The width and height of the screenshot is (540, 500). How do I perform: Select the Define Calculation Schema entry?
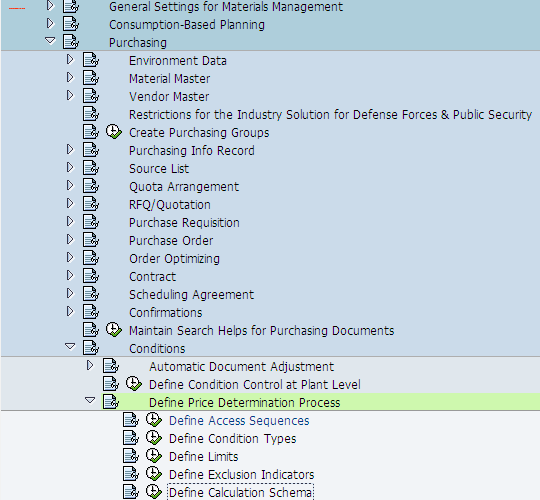pos(240,492)
